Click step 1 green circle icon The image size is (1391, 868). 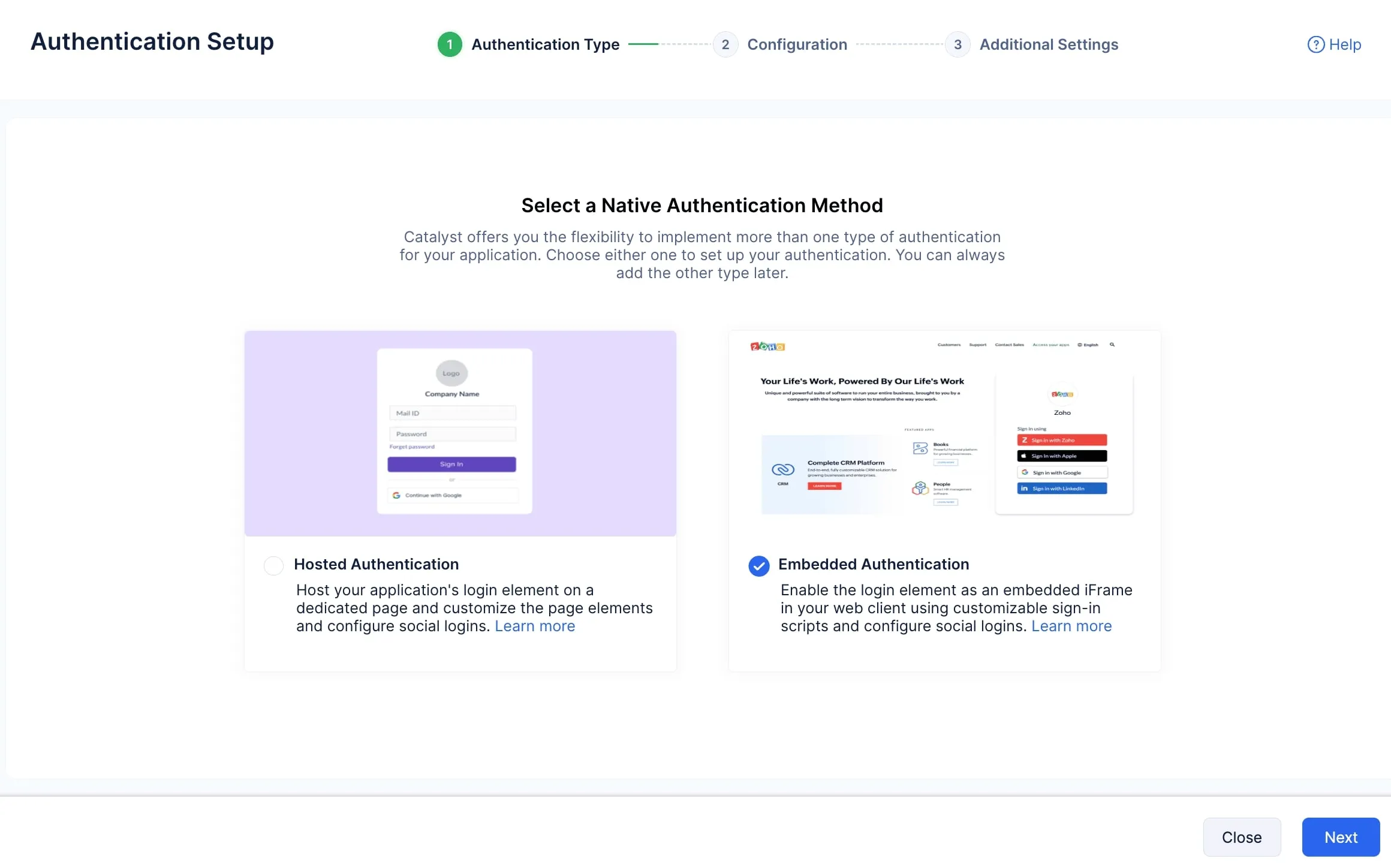click(x=450, y=44)
